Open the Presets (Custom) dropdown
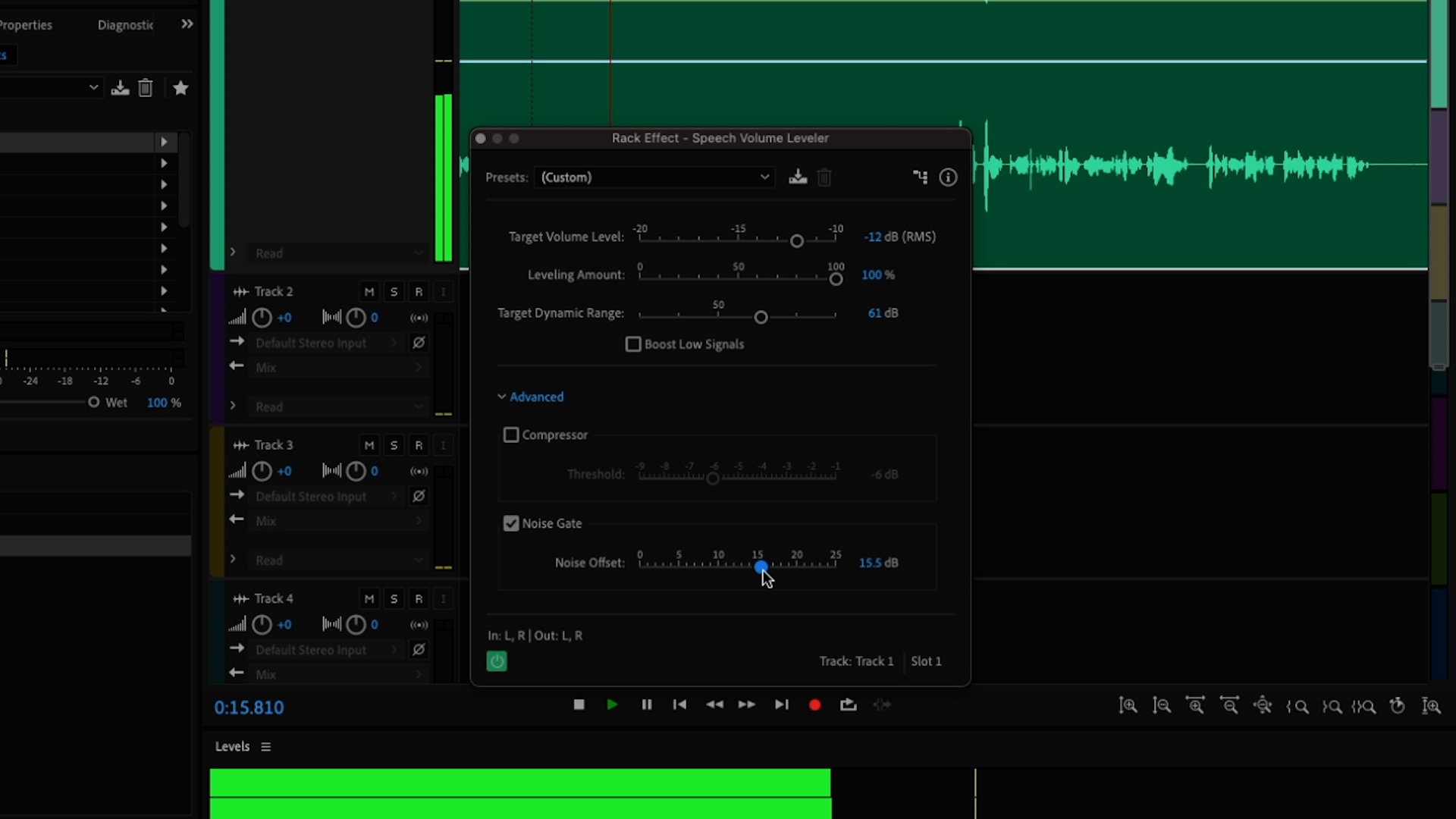Image resolution: width=1456 pixels, height=819 pixels. tap(654, 177)
